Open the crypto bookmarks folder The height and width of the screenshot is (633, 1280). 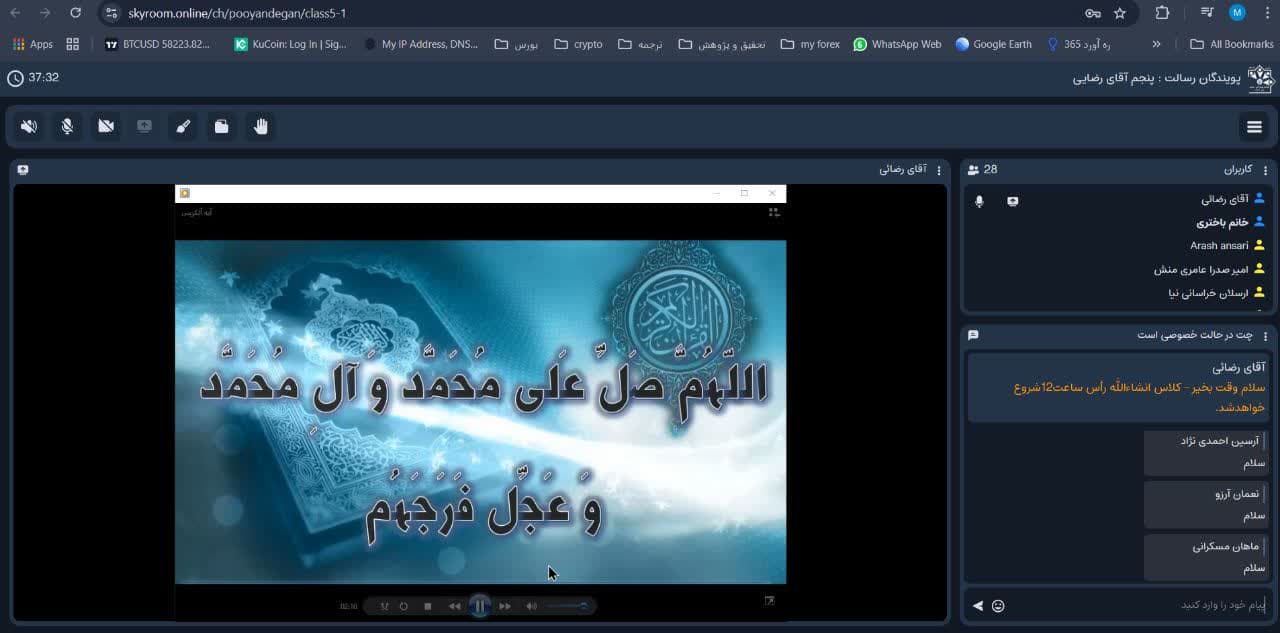point(579,44)
